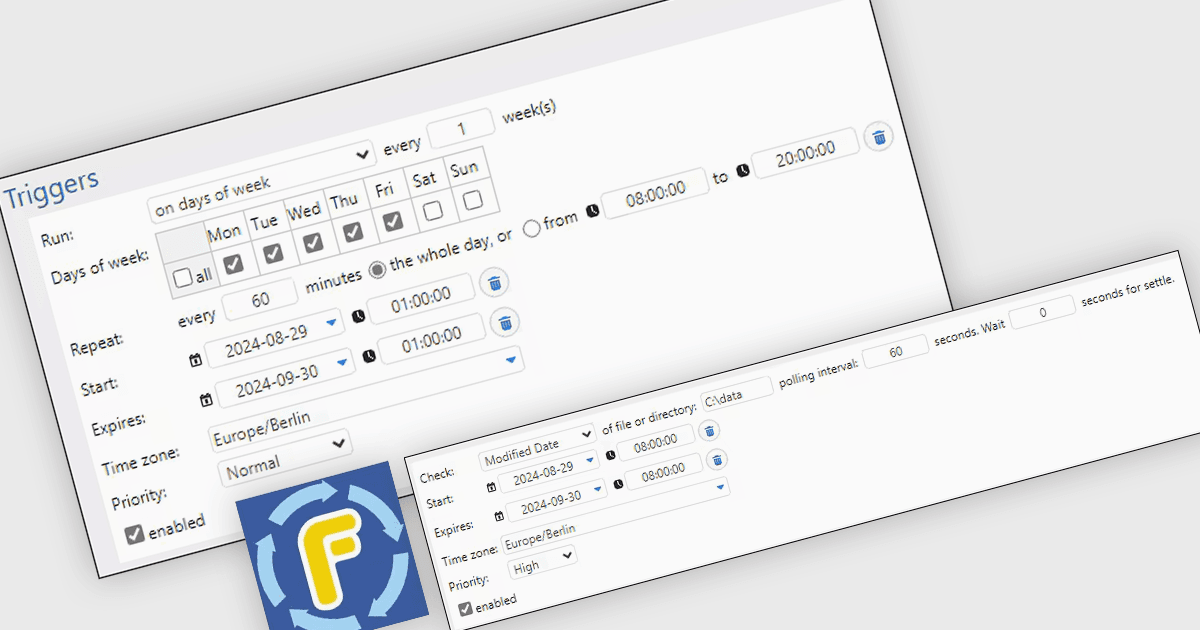
Task: Click the 'Days of week:' label
Action: pos(100,268)
